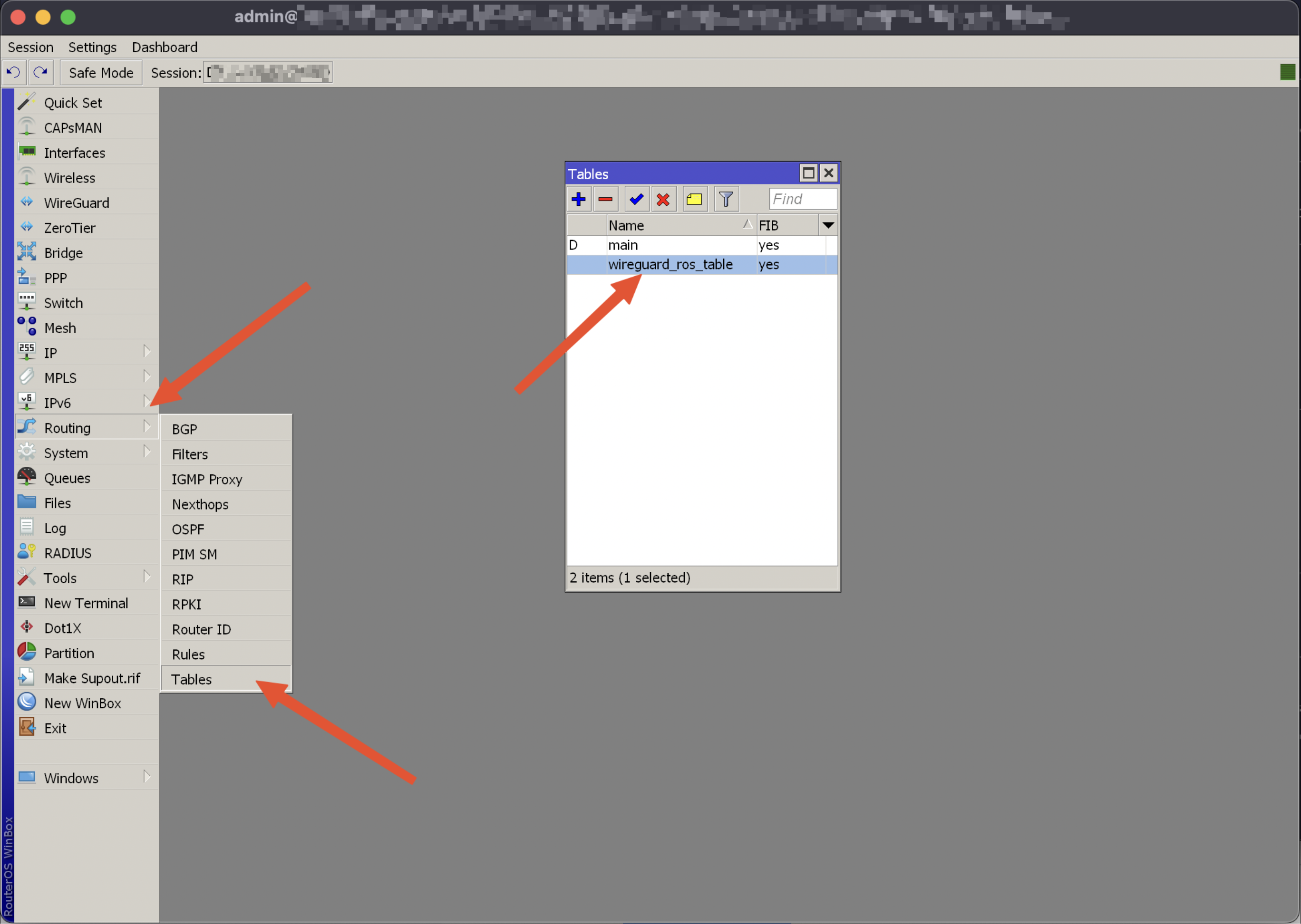Open New Terminal from the sidebar

[x=86, y=603]
